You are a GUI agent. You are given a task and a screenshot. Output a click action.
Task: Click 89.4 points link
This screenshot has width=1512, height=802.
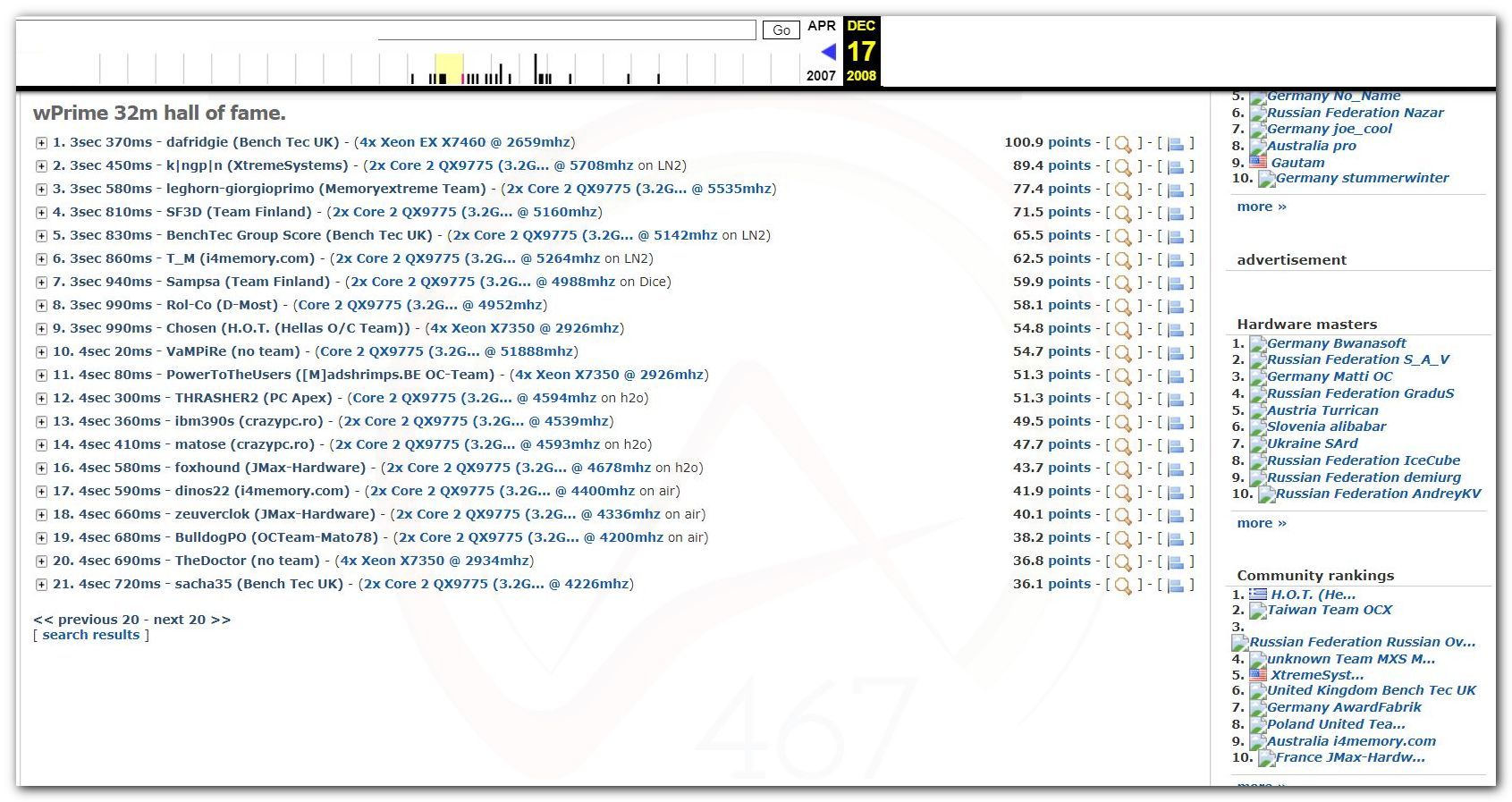point(1052,165)
